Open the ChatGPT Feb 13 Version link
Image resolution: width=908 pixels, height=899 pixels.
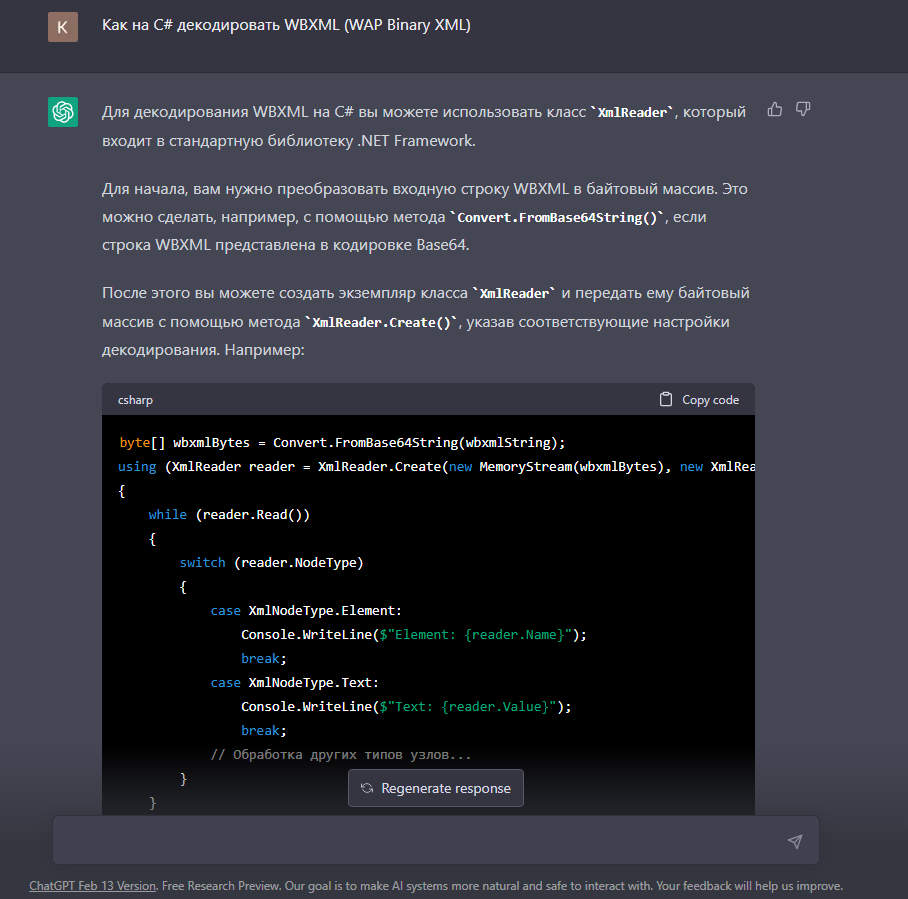[93, 886]
